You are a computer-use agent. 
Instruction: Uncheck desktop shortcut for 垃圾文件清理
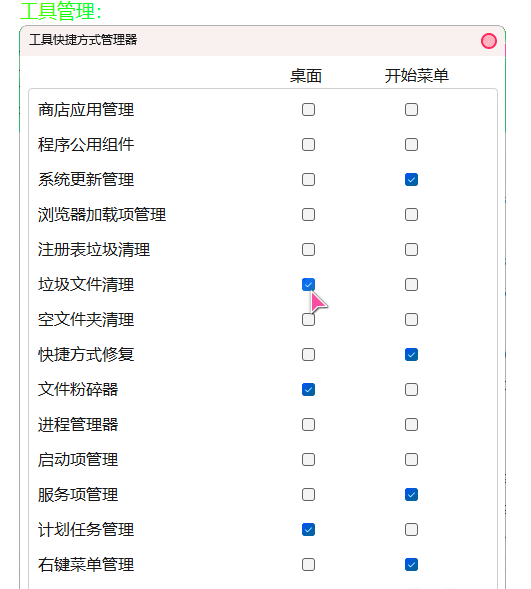tap(308, 284)
